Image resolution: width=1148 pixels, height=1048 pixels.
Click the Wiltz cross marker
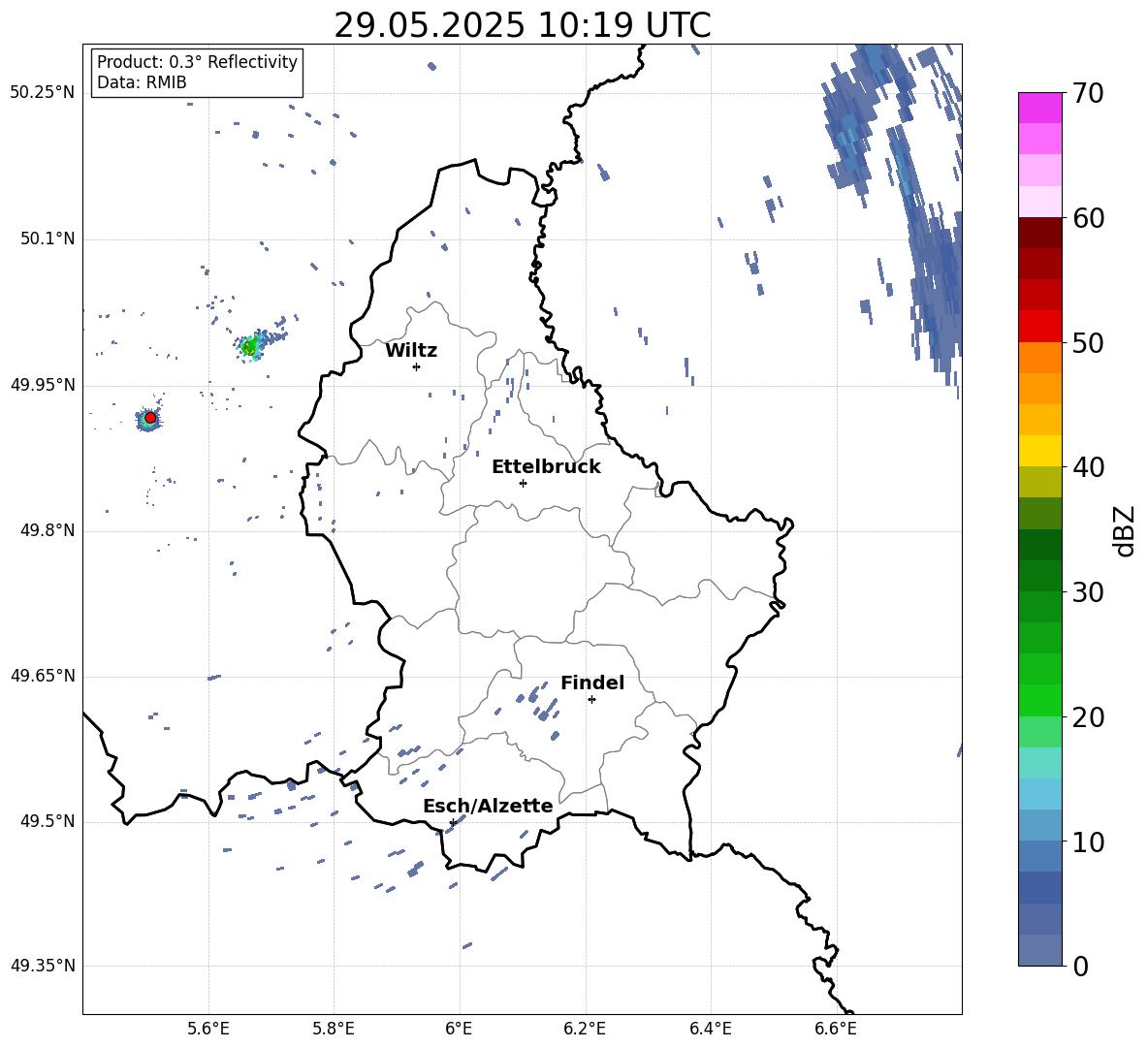416,366
